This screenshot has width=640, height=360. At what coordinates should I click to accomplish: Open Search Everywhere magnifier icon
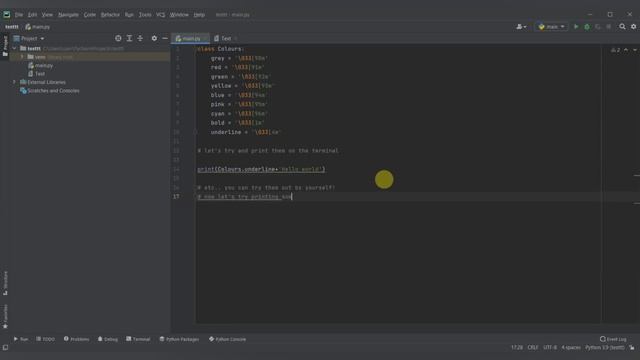click(x=622, y=27)
